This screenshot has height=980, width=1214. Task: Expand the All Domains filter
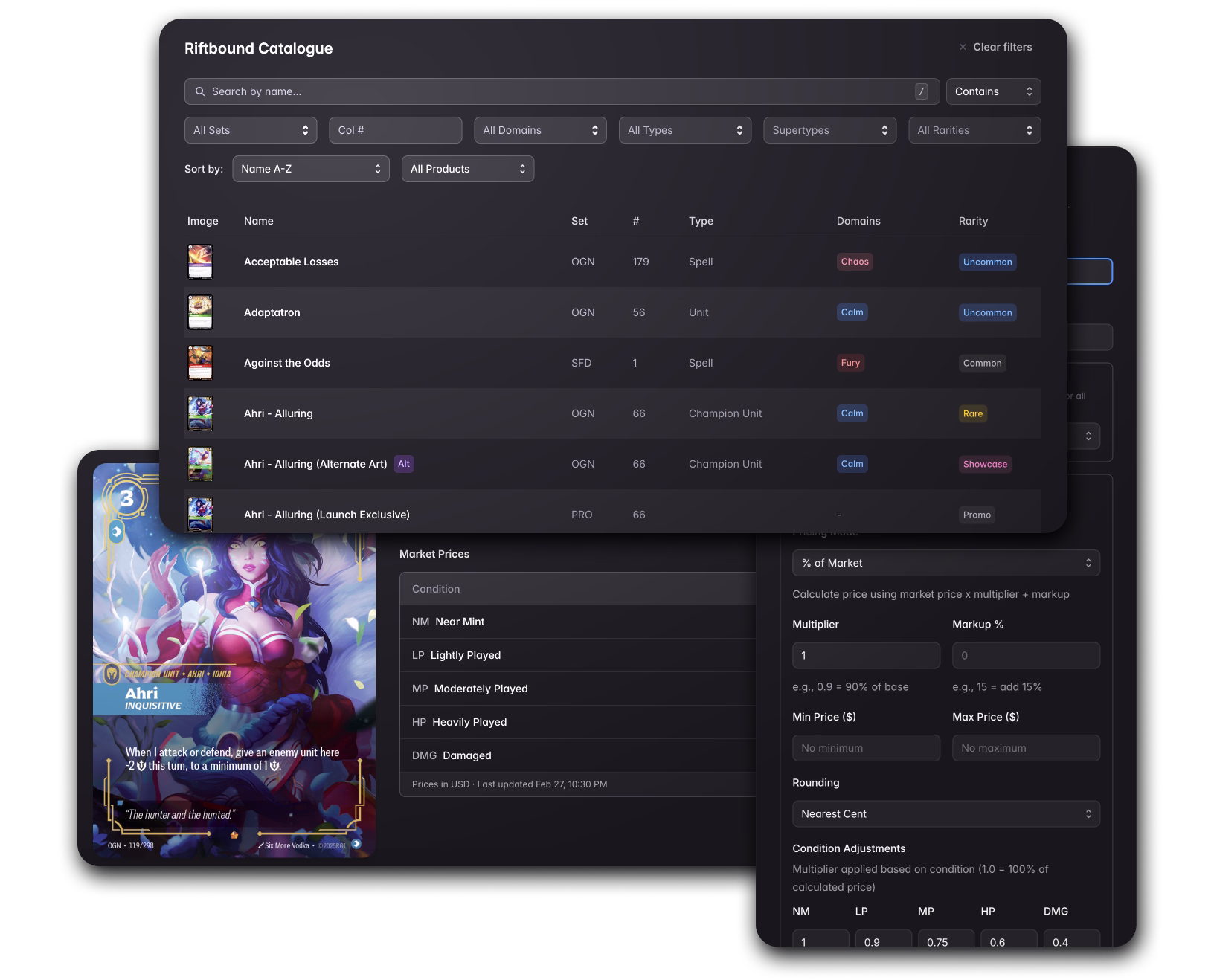pyautogui.click(x=540, y=130)
